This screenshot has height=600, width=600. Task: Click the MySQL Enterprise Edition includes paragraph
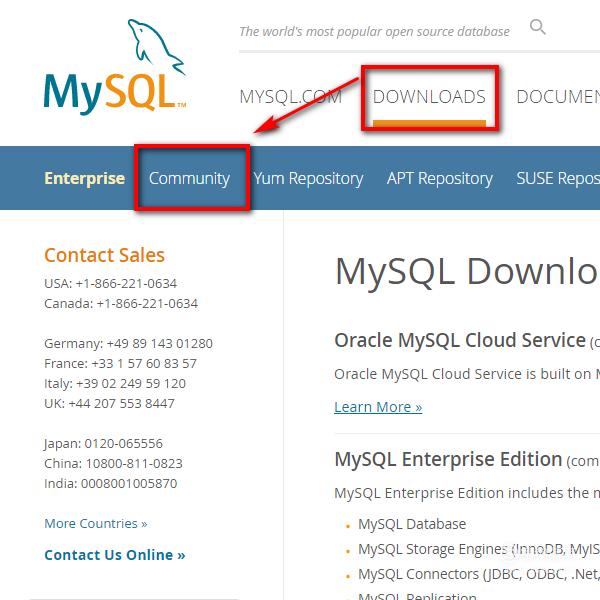click(x=467, y=493)
